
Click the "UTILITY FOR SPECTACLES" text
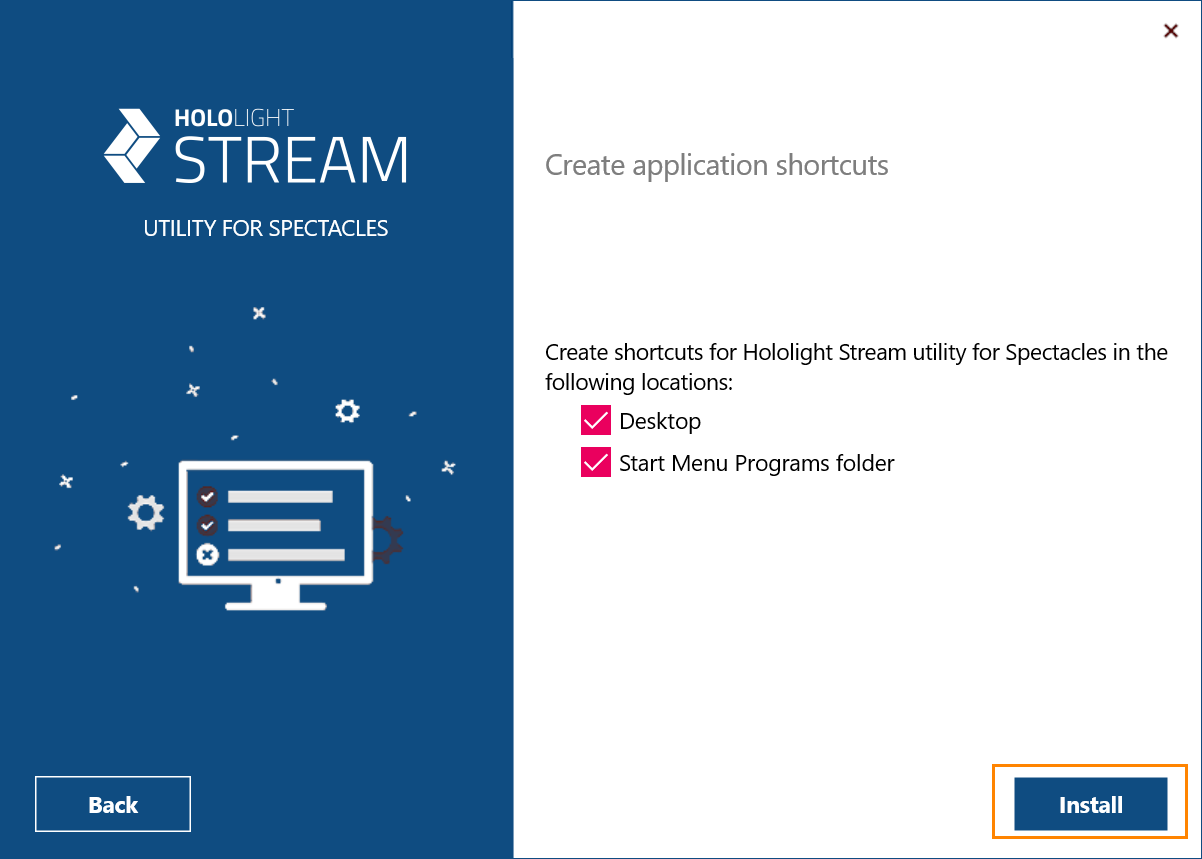tap(266, 228)
